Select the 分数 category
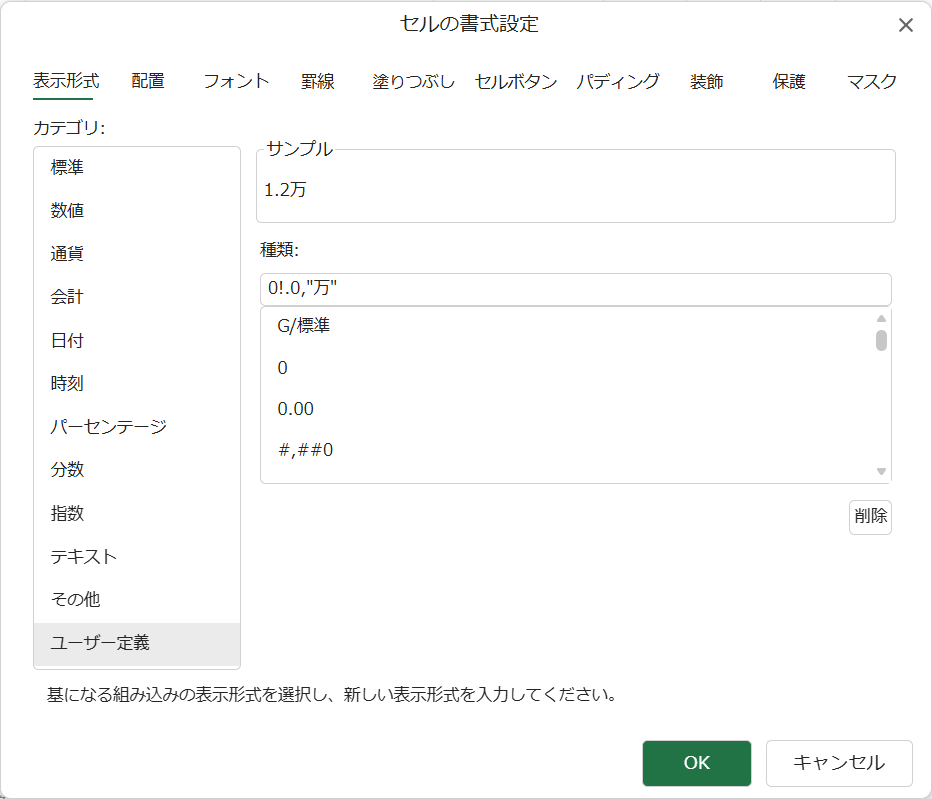 coord(137,470)
